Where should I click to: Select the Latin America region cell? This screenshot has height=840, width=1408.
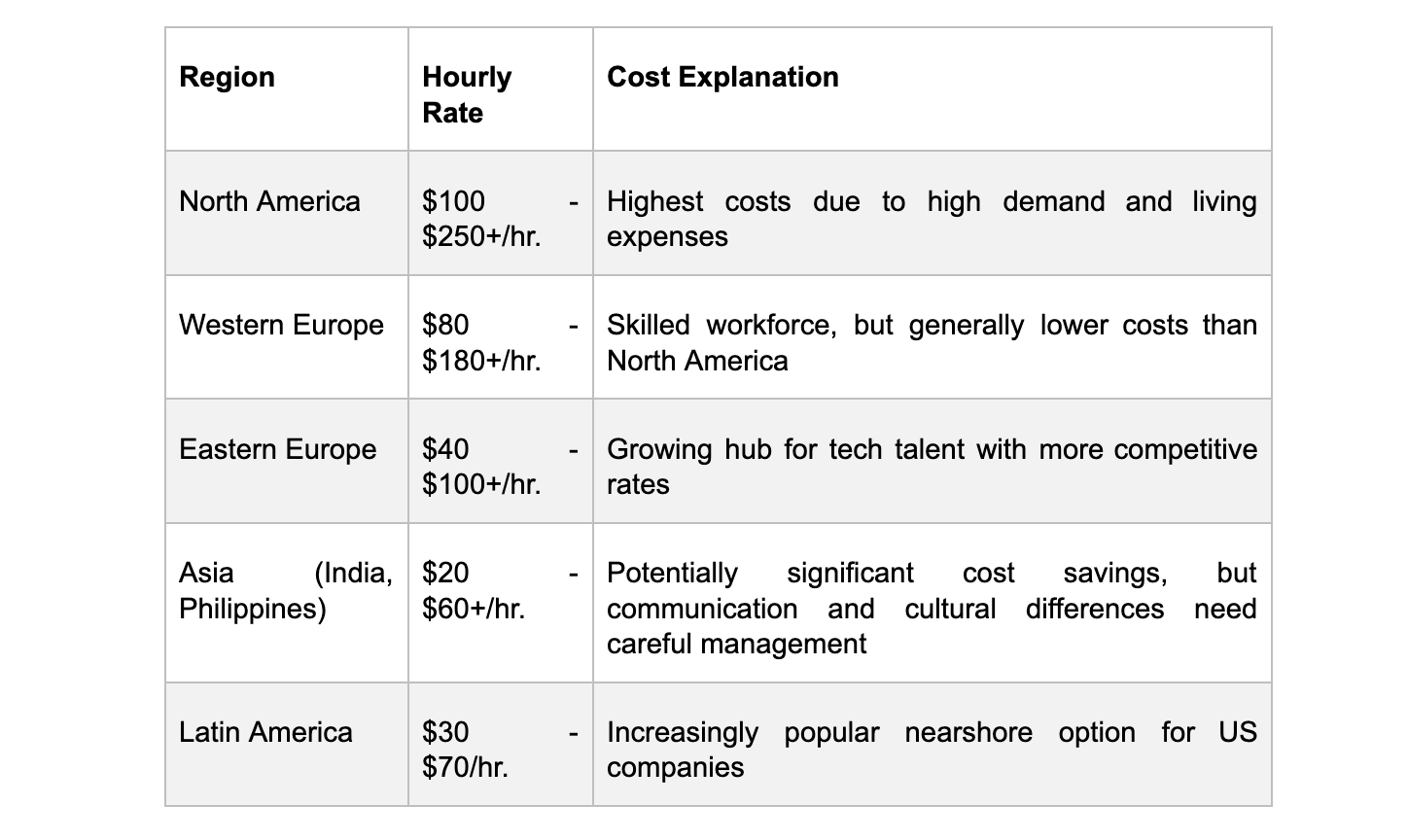[265, 732]
